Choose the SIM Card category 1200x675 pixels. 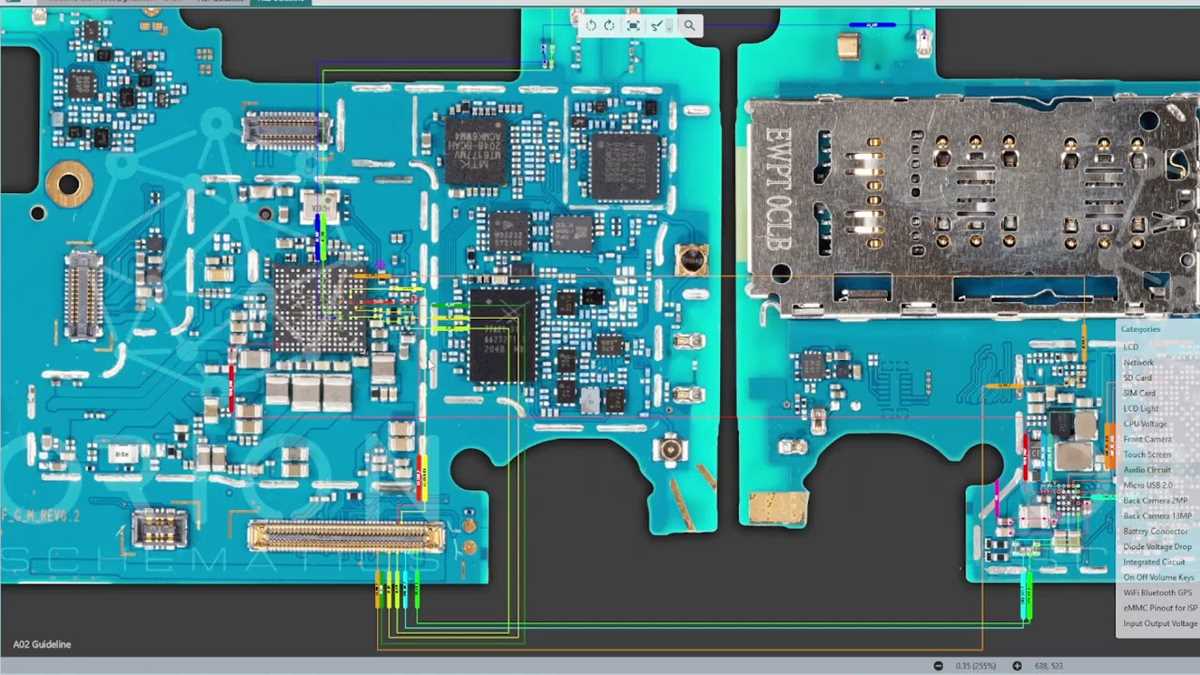[x=1139, y=393]
